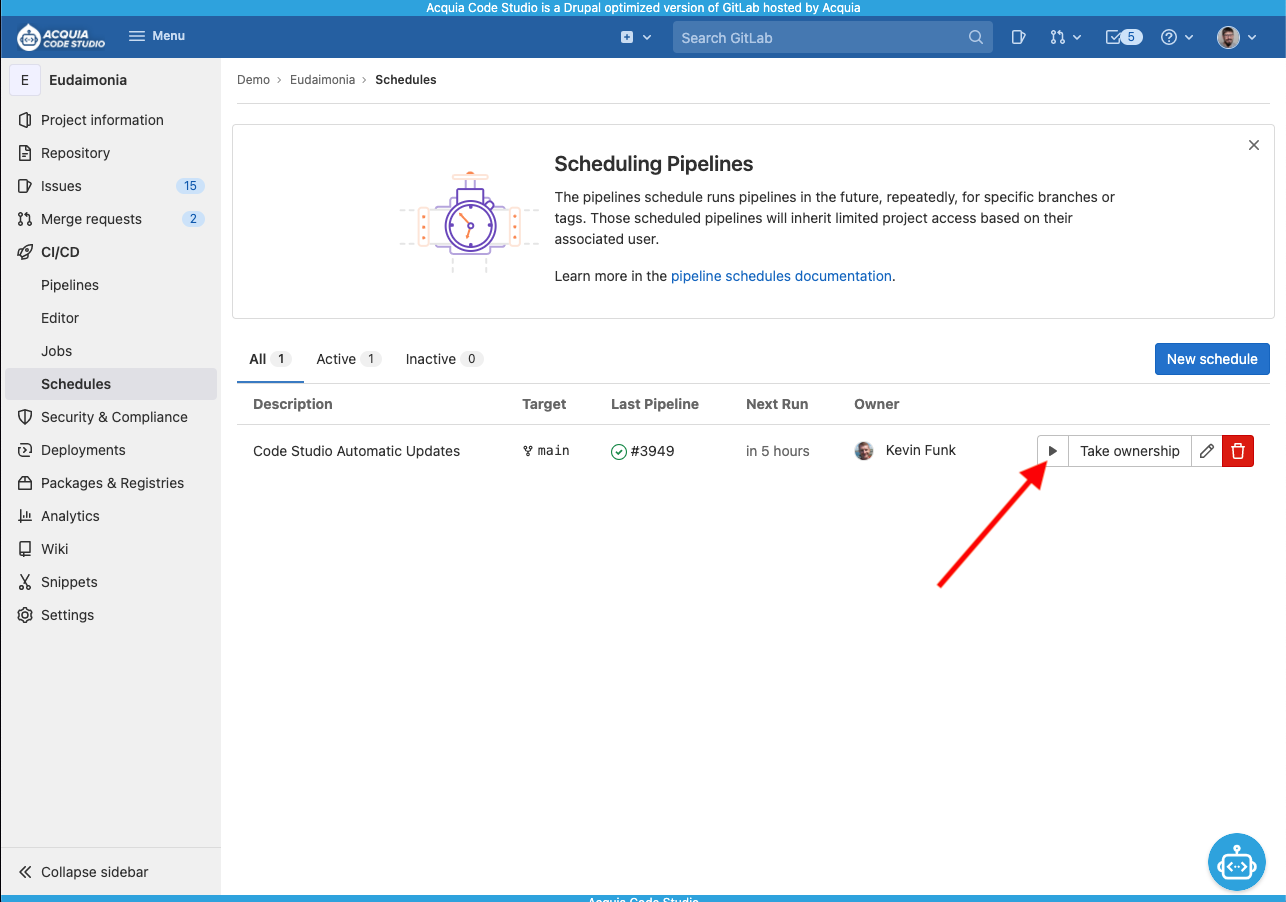Go to Jobs under CI/CD
The width and height of the screenshot is (1286, 902).
(x=111, y=351)
